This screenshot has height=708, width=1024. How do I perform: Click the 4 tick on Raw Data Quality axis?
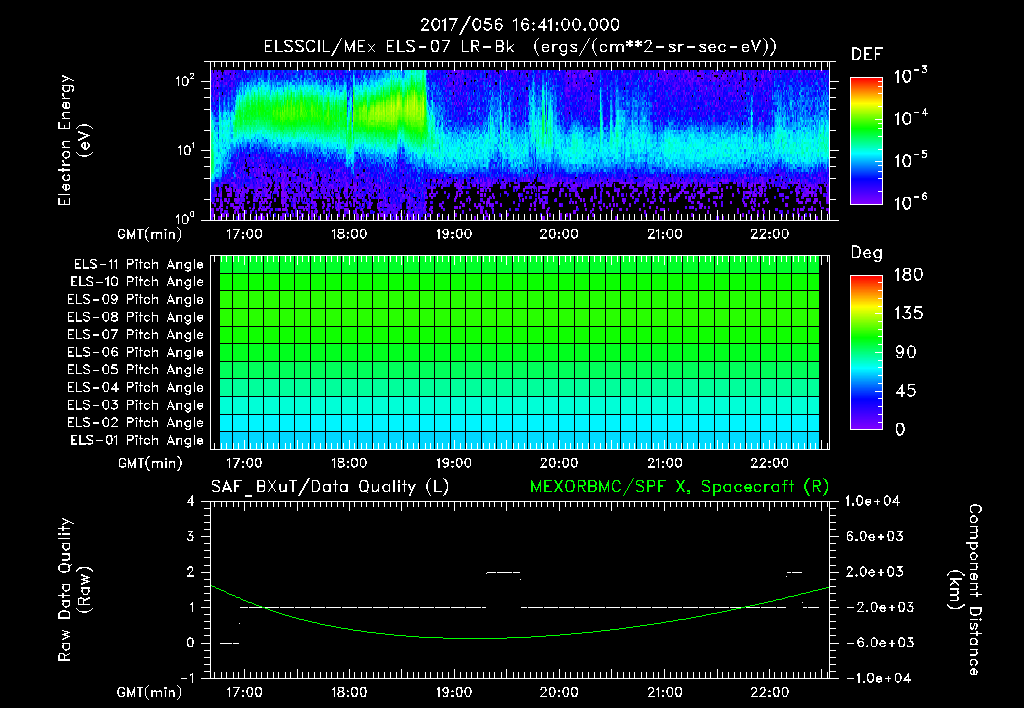tap(191, 501)
